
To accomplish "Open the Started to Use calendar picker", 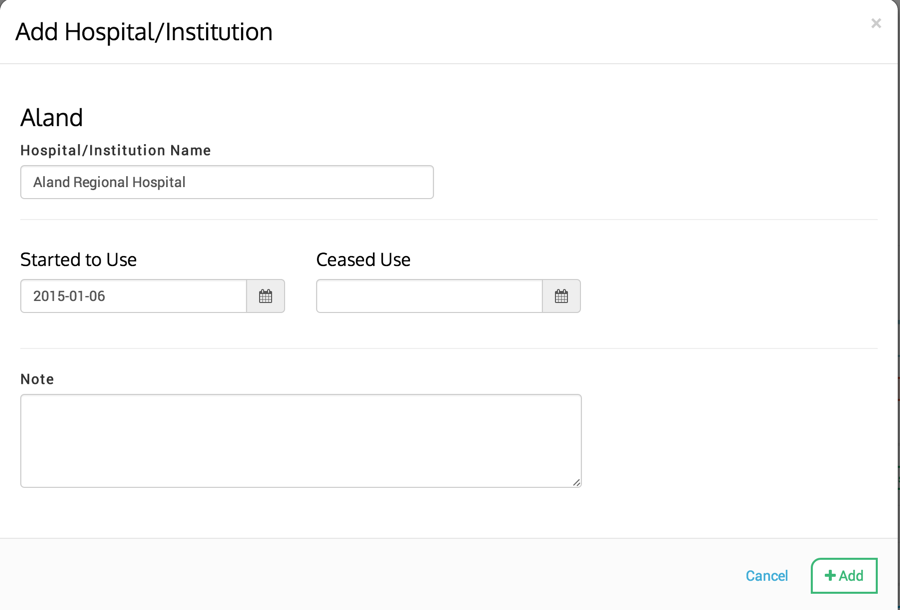I will [265, 296].
